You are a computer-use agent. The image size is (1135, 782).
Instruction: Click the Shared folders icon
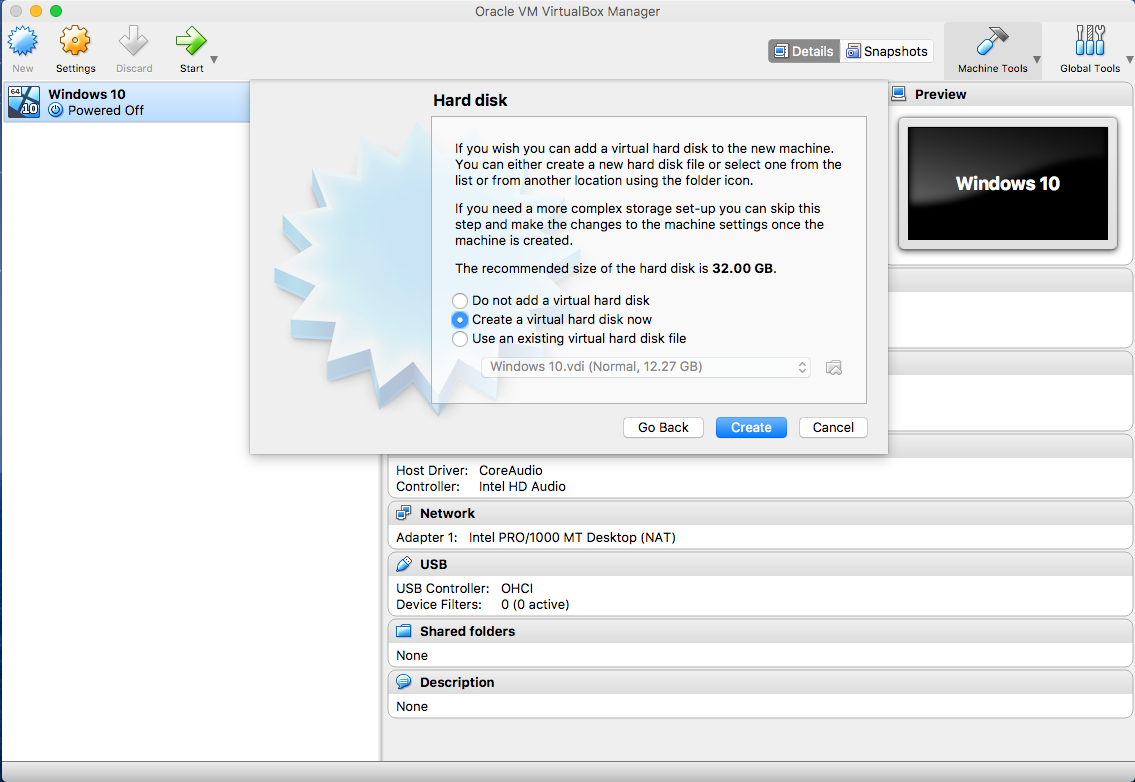(x=404, y=631)
